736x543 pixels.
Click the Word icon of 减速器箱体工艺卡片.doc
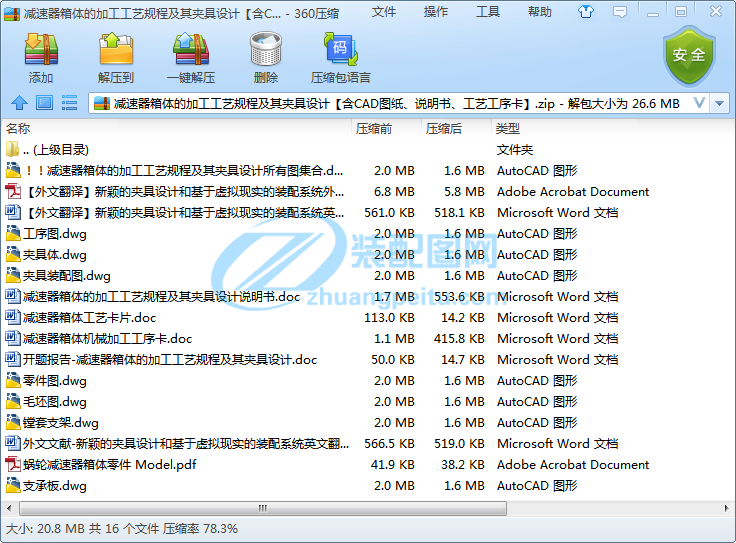pyautogui.click(x=13, y=317)
